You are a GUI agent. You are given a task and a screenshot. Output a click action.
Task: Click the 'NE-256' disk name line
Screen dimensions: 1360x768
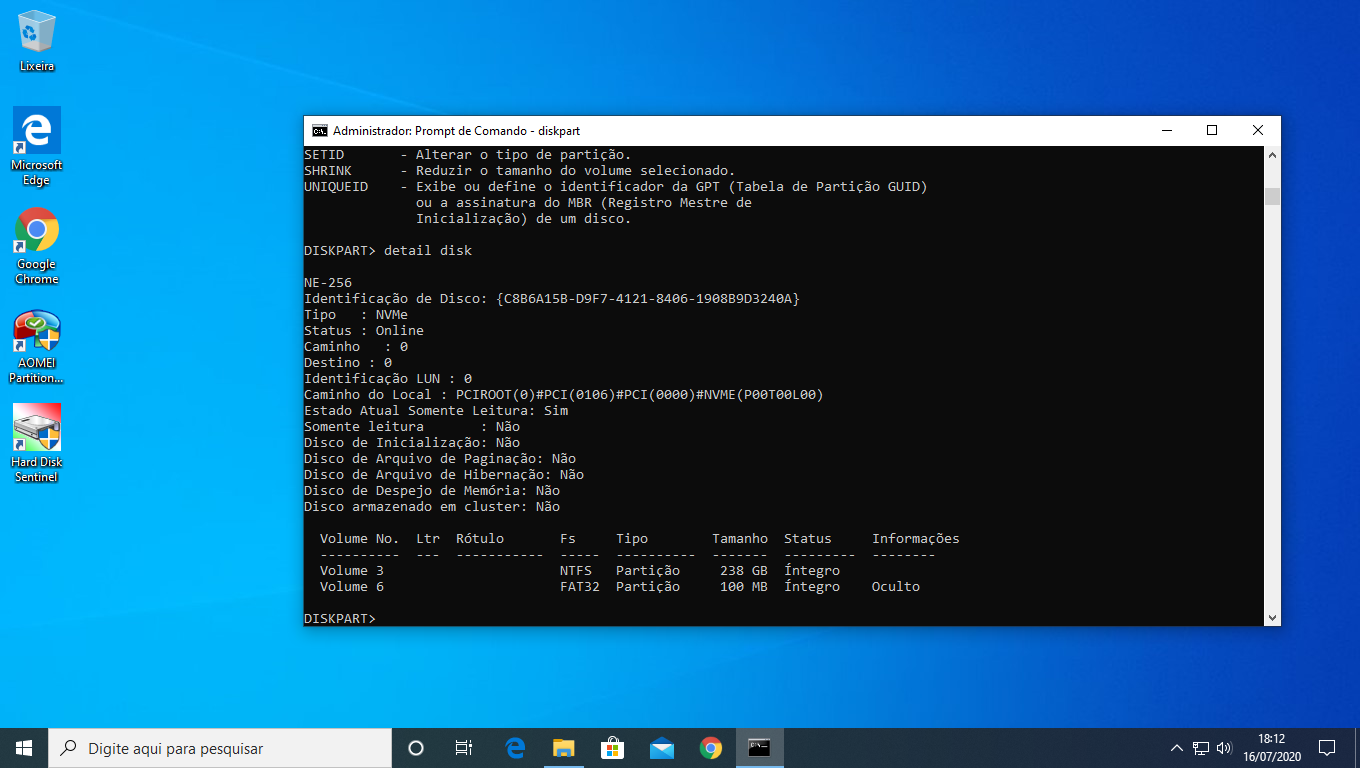coord(328,283)
